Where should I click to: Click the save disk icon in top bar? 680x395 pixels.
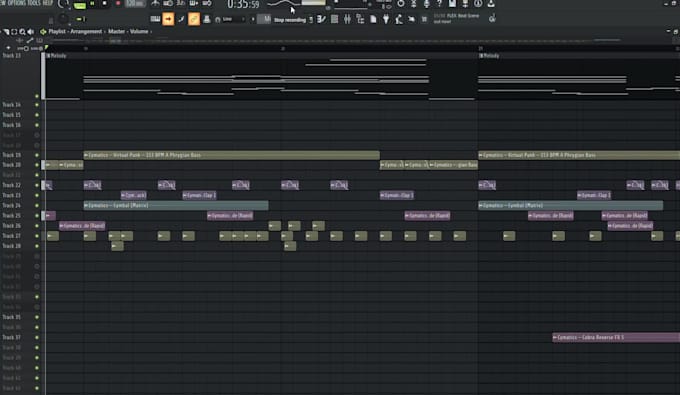(452, 3)
